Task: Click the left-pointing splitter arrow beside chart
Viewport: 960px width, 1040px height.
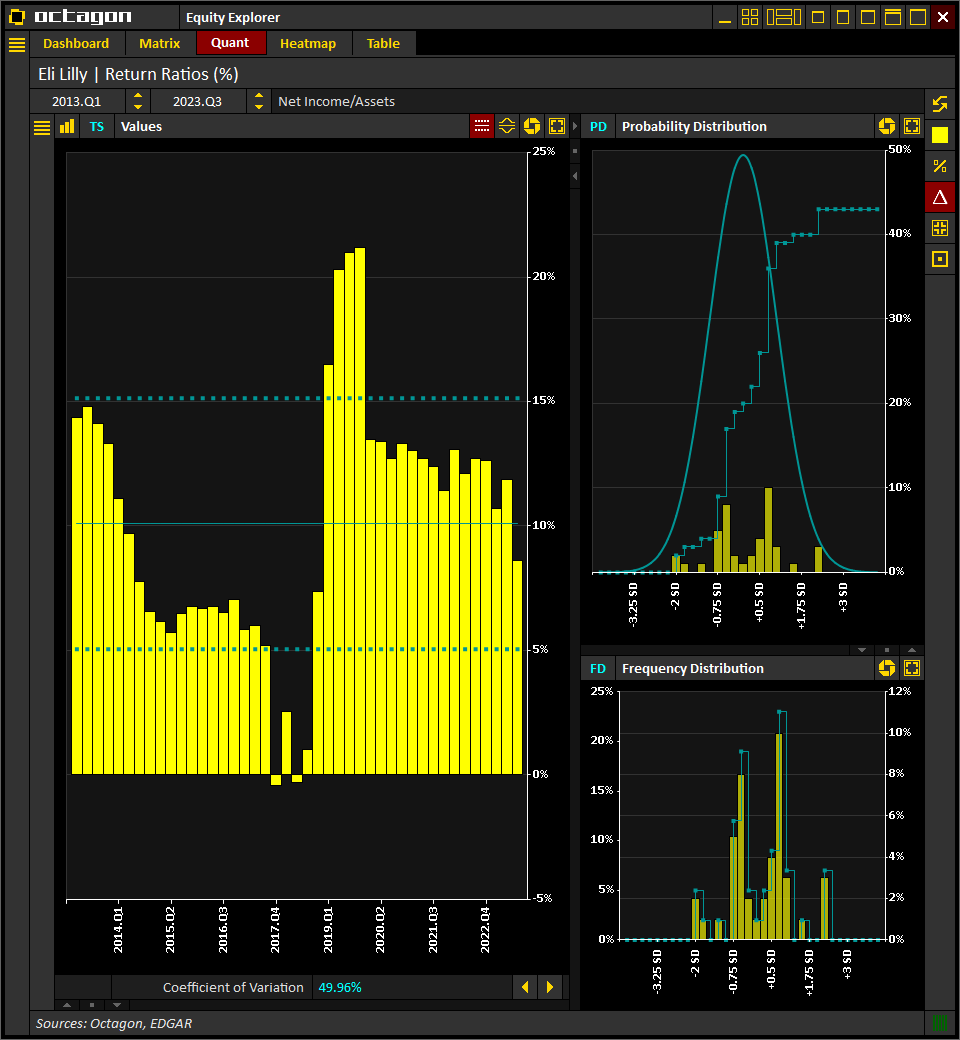Action: (x=575, y=176)
